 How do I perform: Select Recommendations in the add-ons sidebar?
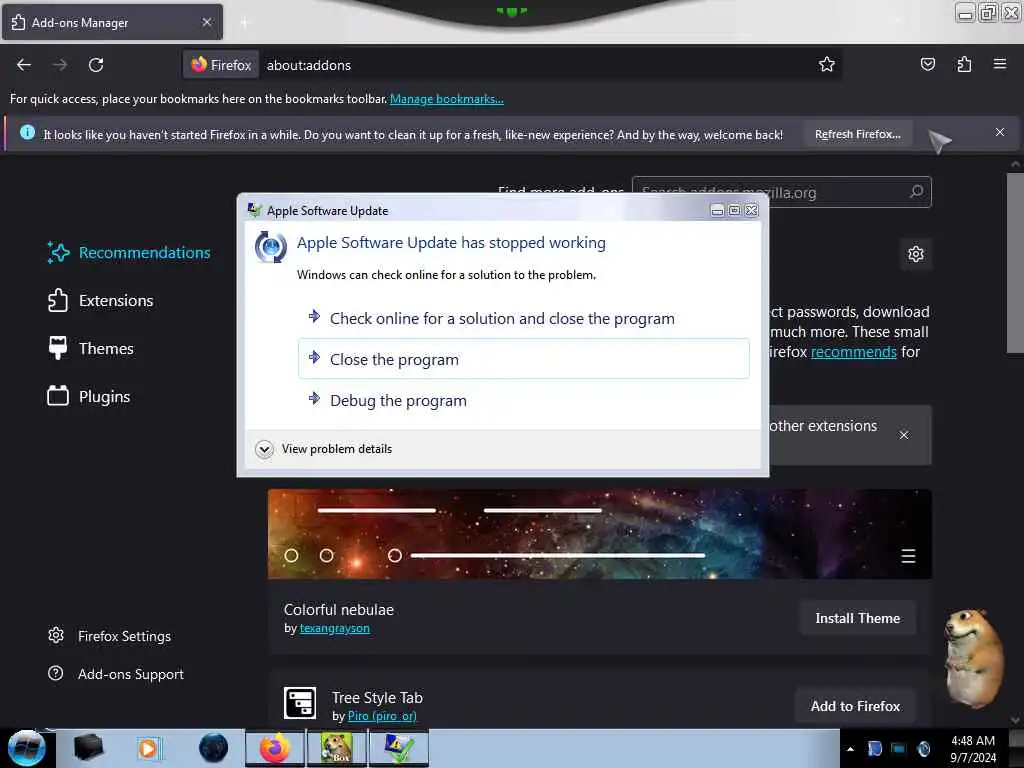tap(129, 253)
